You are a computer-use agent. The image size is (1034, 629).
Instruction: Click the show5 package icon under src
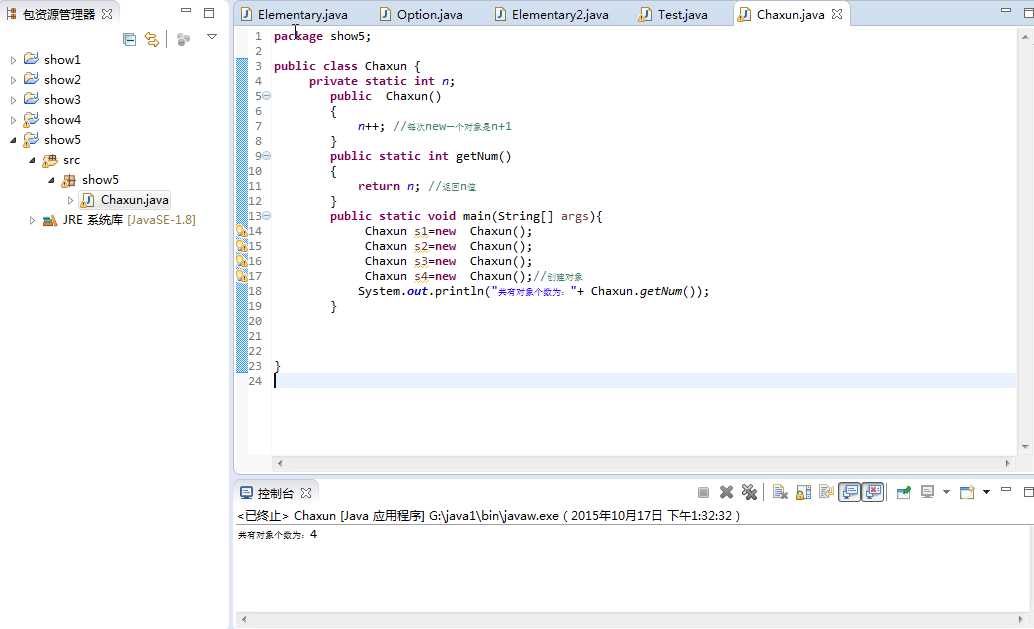point(68,180)
